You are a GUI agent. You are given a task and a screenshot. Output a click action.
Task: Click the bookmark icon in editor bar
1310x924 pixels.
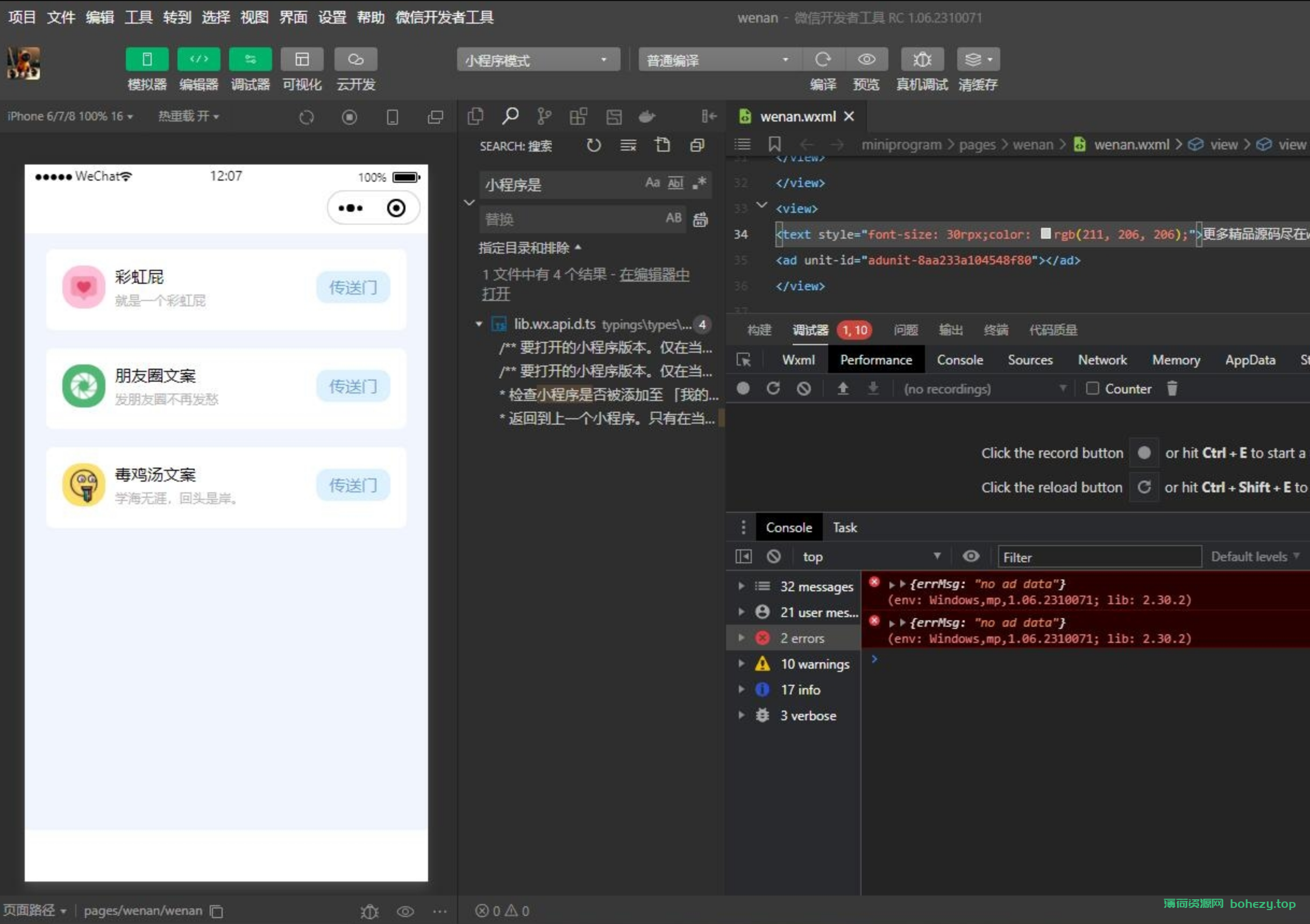[774, 144]
